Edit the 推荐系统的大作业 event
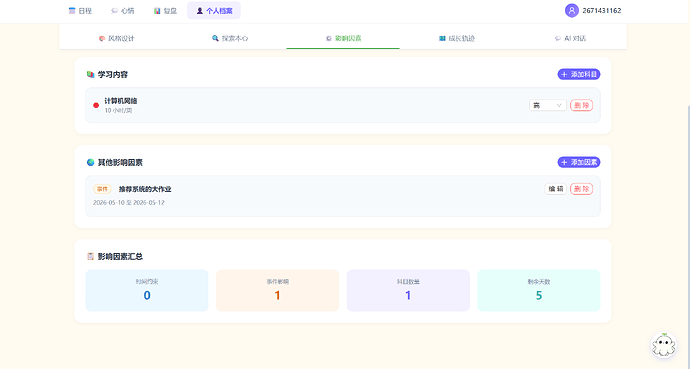 [555, 189]
